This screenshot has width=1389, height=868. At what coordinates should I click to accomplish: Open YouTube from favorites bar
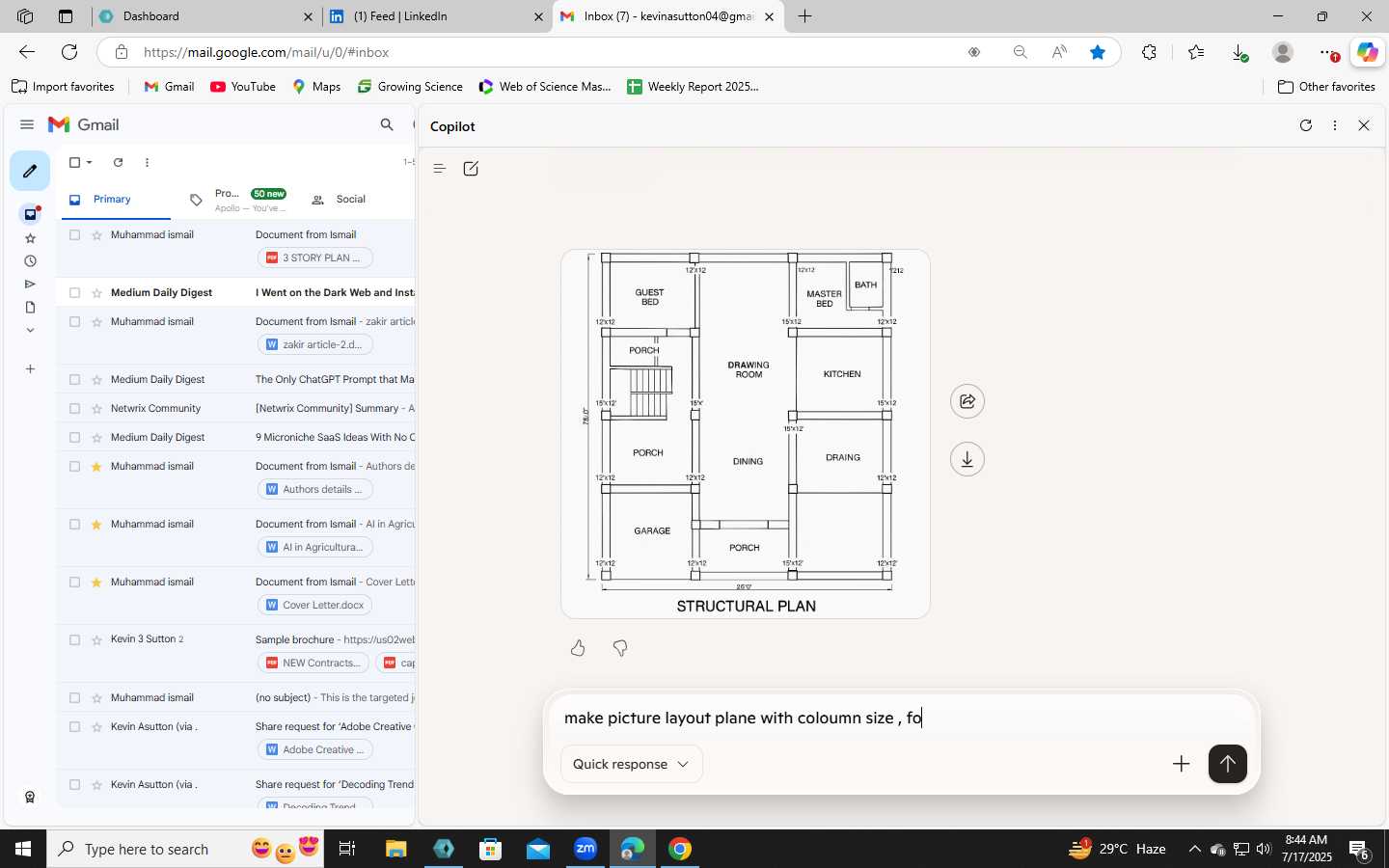(243, 87)
